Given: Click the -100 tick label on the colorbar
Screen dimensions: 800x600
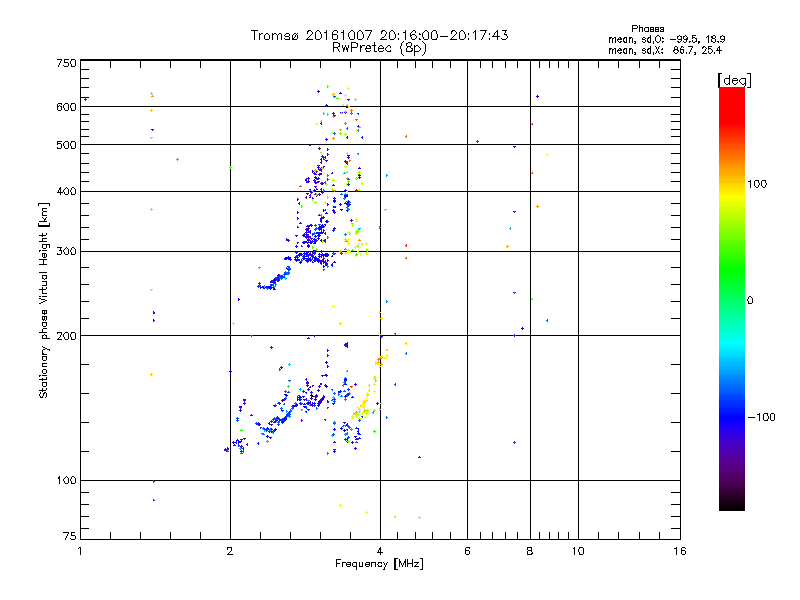Looking at the screenshot, I should (761, 417).
